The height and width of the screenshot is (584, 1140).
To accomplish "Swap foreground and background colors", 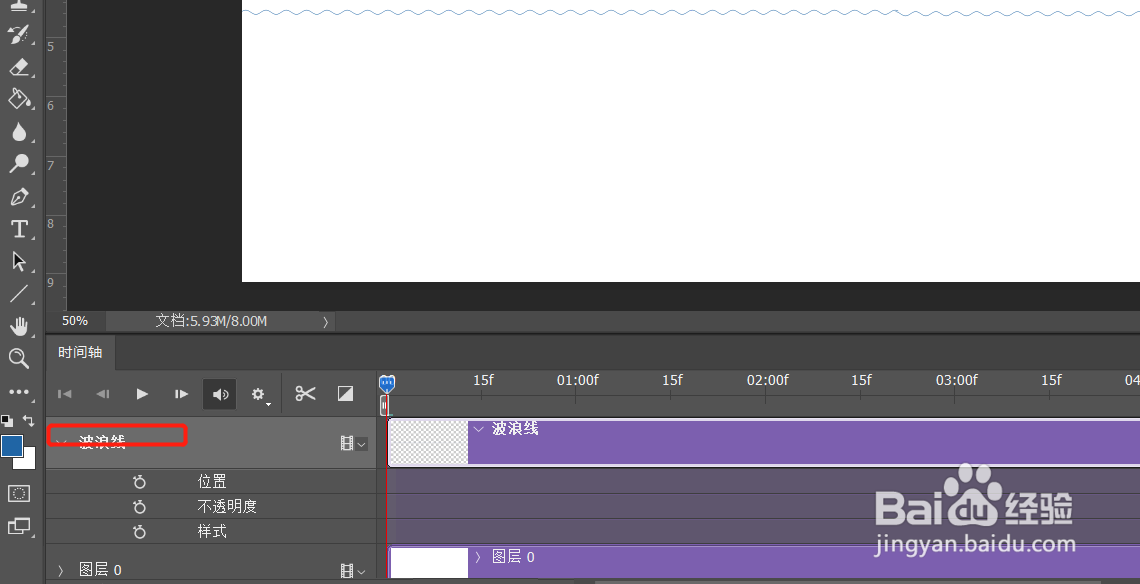I will point(28,420).
